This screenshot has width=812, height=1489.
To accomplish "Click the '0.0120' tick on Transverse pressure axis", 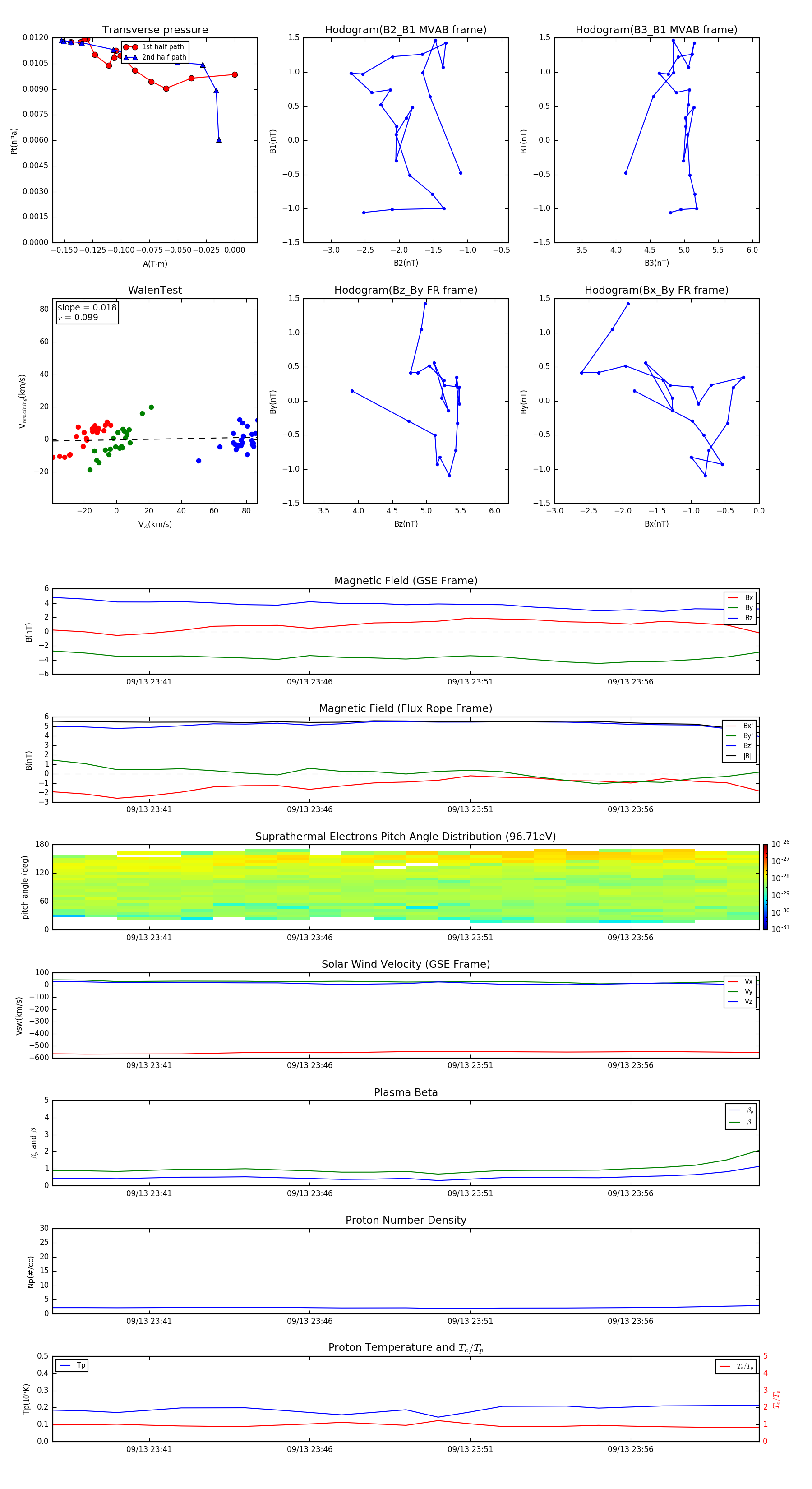I will click(x=35, y=37).
